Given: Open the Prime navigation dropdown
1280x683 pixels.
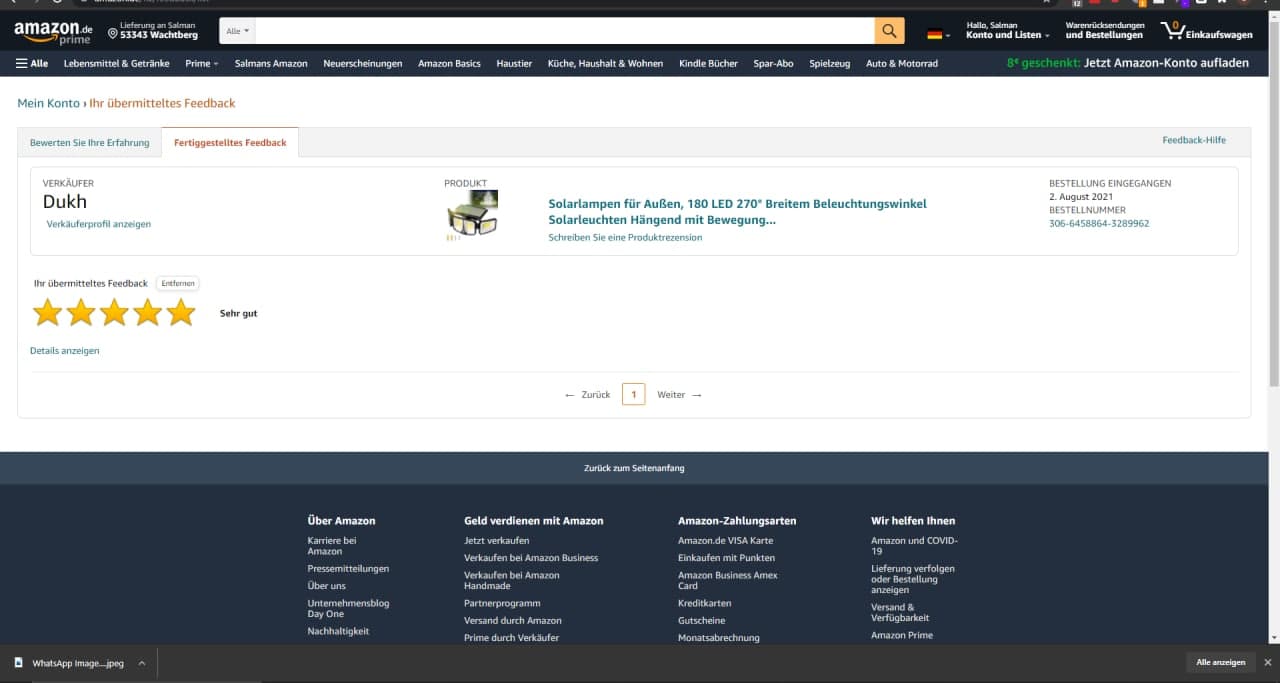Looking at the screenshot, I should 201,63.
